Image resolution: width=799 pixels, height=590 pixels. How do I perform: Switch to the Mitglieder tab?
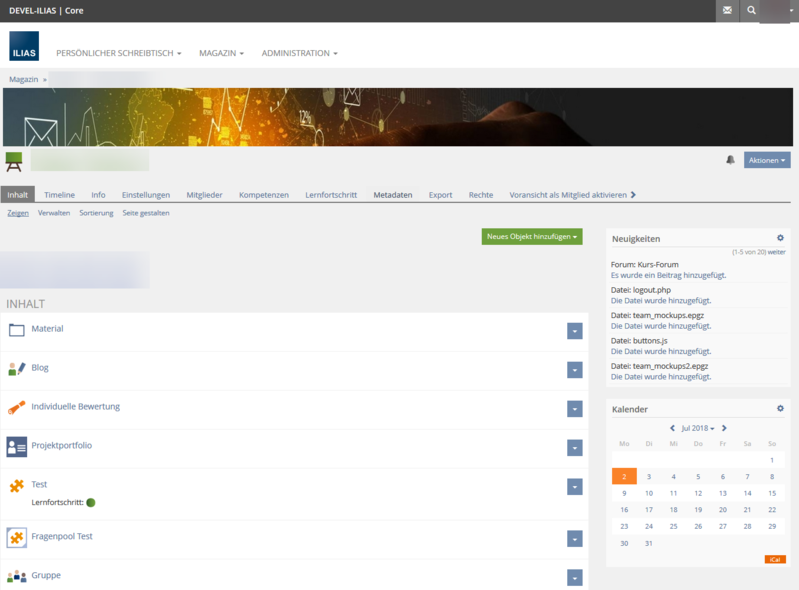(x=204, y=195)
